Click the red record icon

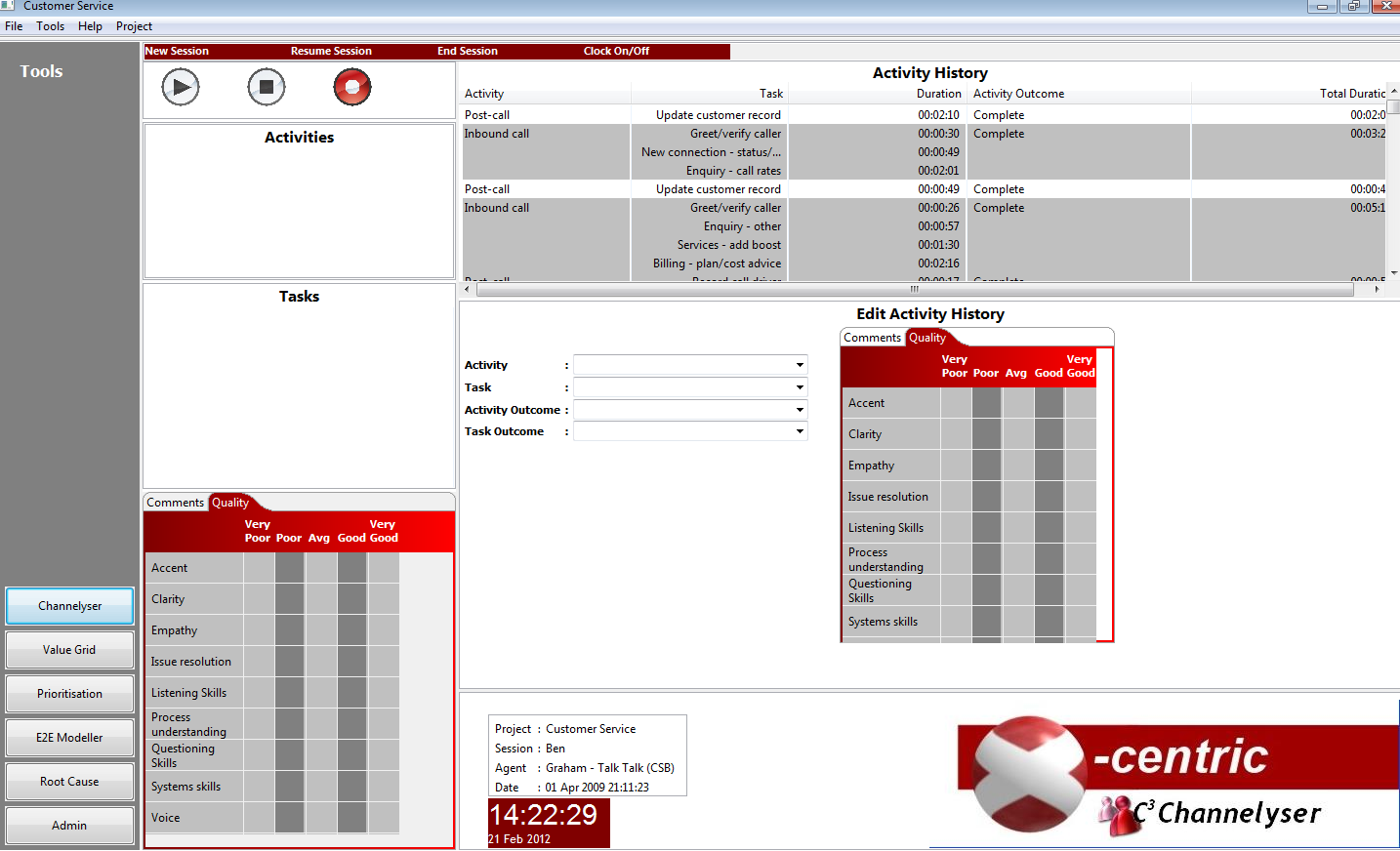click(x=352, y=88)
